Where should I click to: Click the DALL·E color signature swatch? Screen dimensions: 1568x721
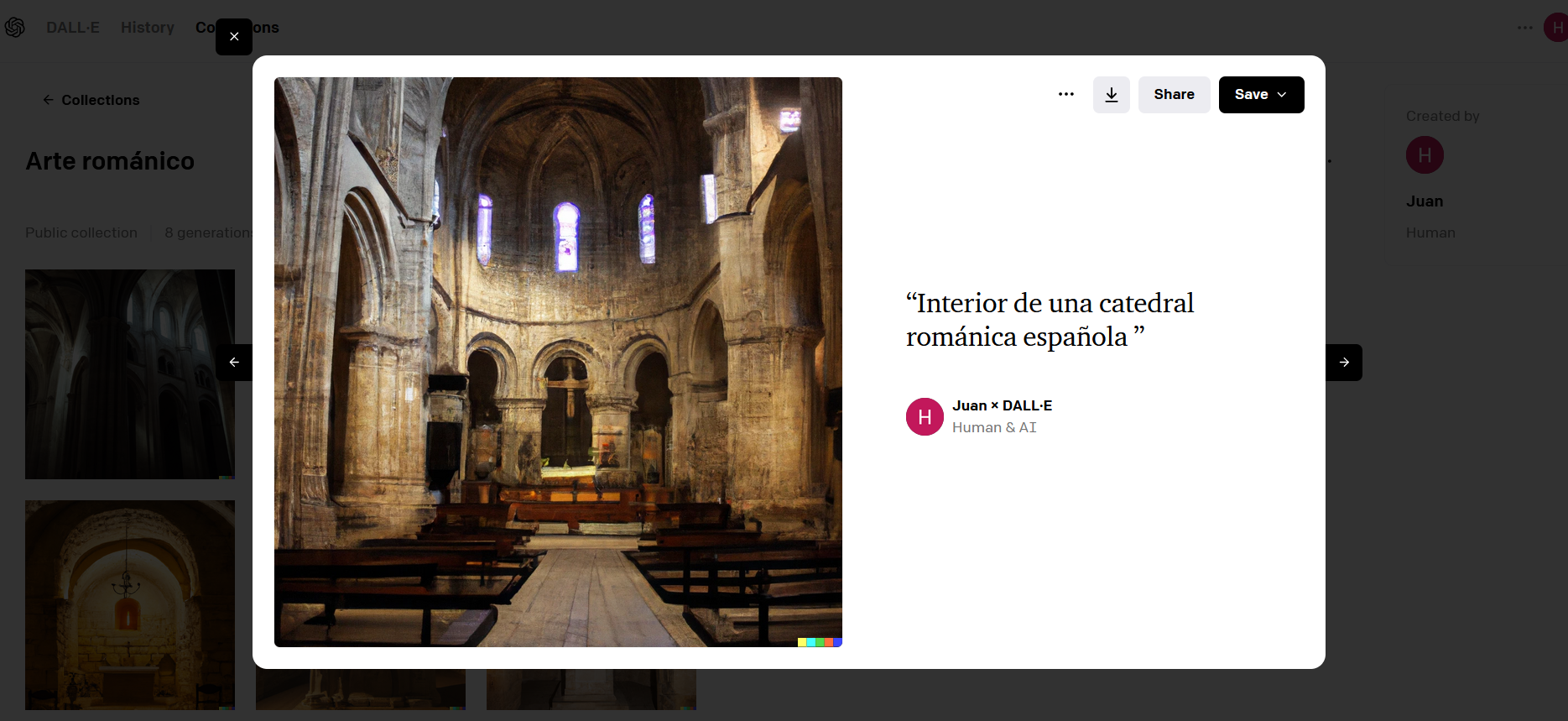(819, 642)
